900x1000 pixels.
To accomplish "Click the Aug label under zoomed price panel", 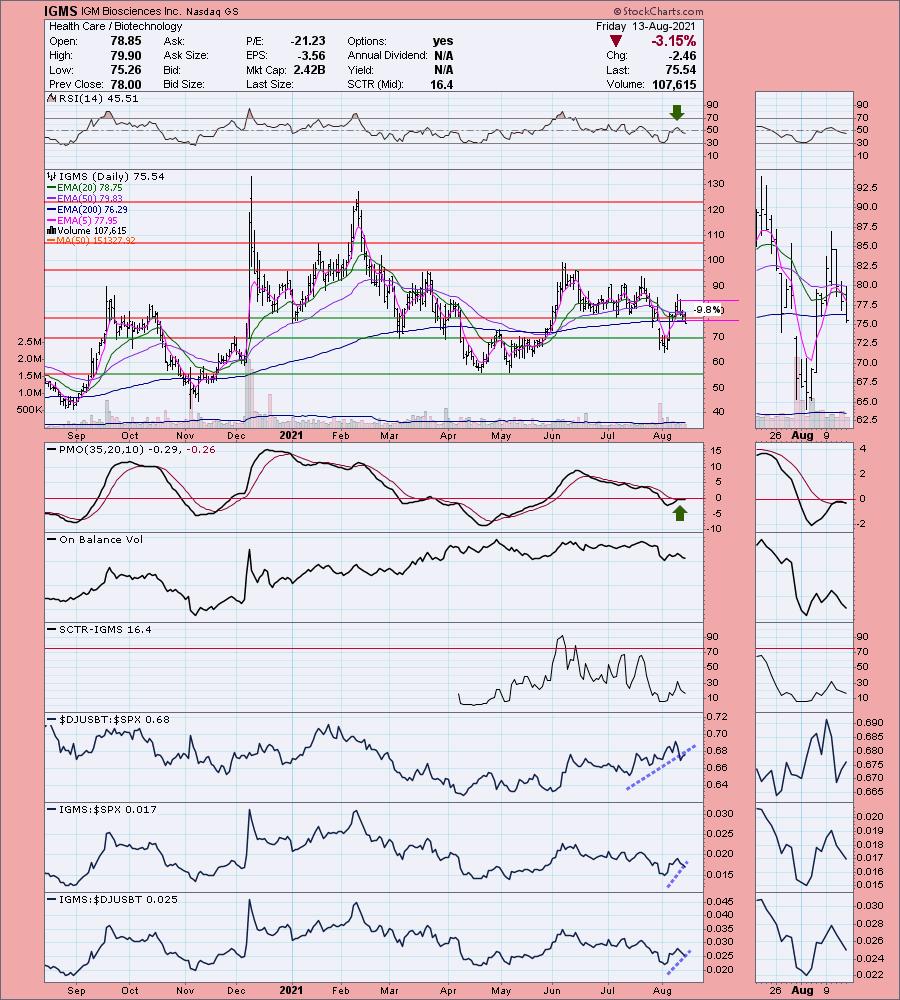I will [x=802, y=436].
